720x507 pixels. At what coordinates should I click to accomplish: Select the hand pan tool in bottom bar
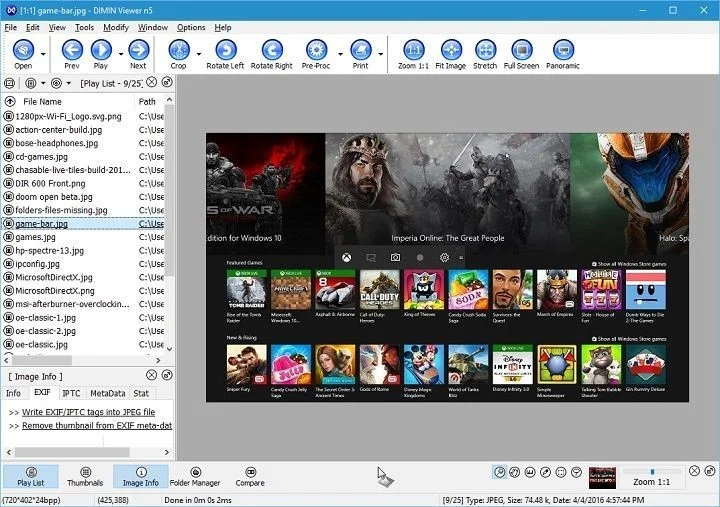tap(515, 472)
